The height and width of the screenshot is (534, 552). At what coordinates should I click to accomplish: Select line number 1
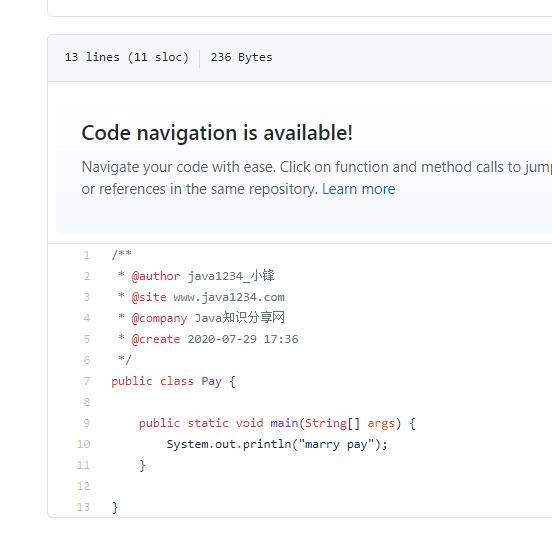pos(87,255)
